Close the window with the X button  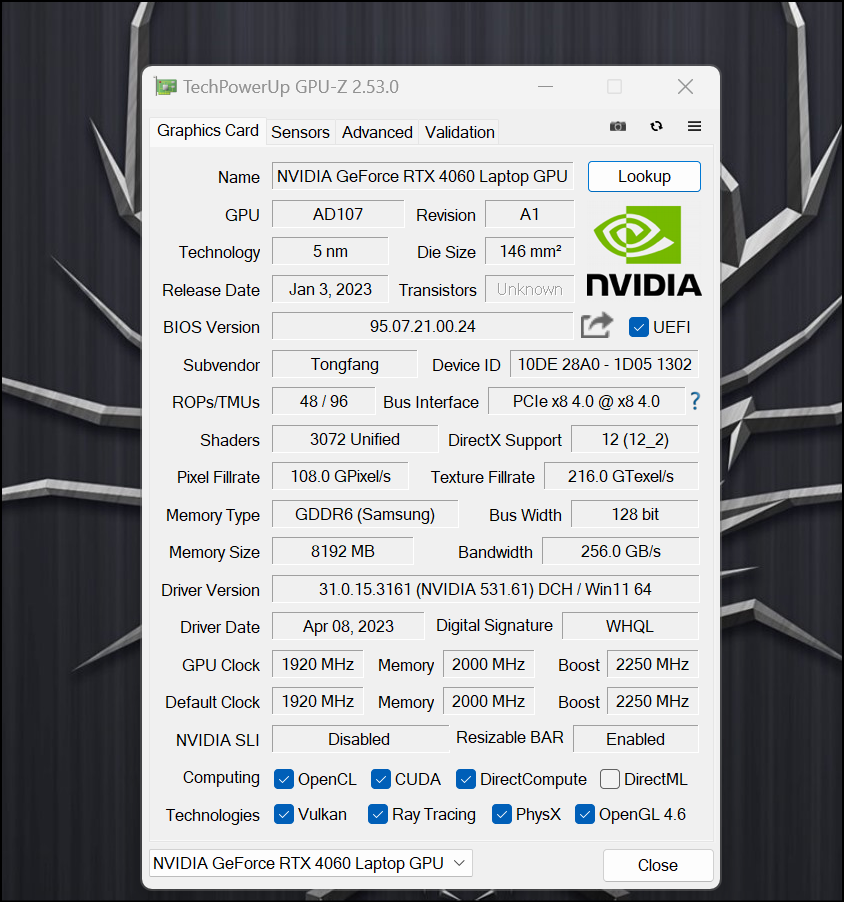(x=685, y=87)
